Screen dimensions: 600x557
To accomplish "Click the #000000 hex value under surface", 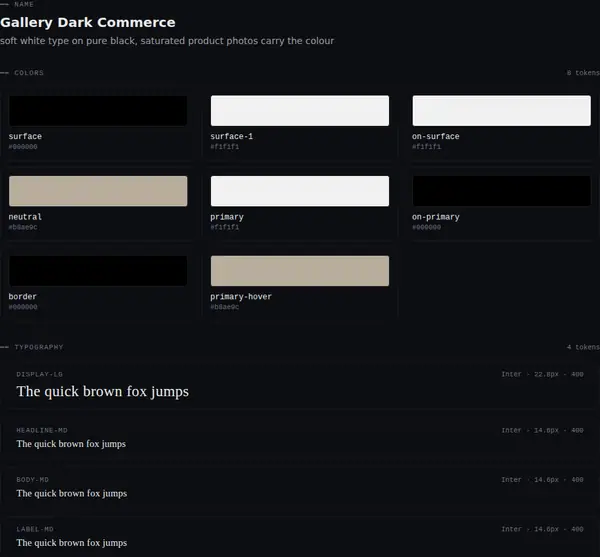I will [23, 147].
